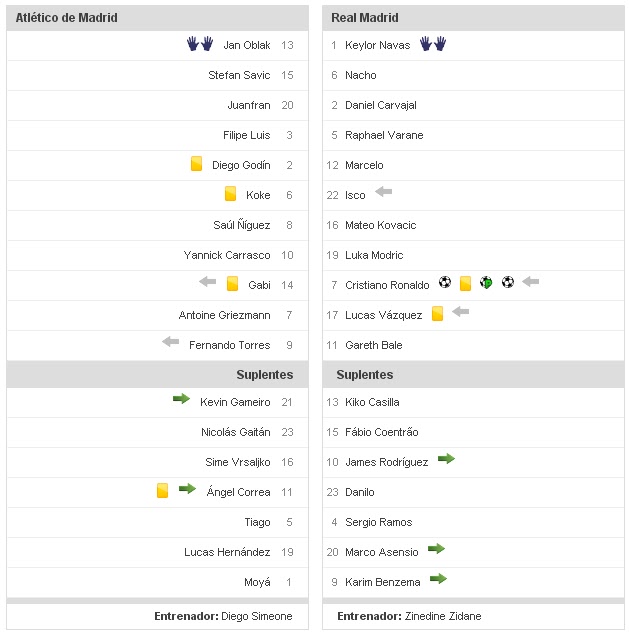Screen dimensions: 629x636
Task: Click the substituted-off arrow next to Gabi
Action: pos(207,283)
